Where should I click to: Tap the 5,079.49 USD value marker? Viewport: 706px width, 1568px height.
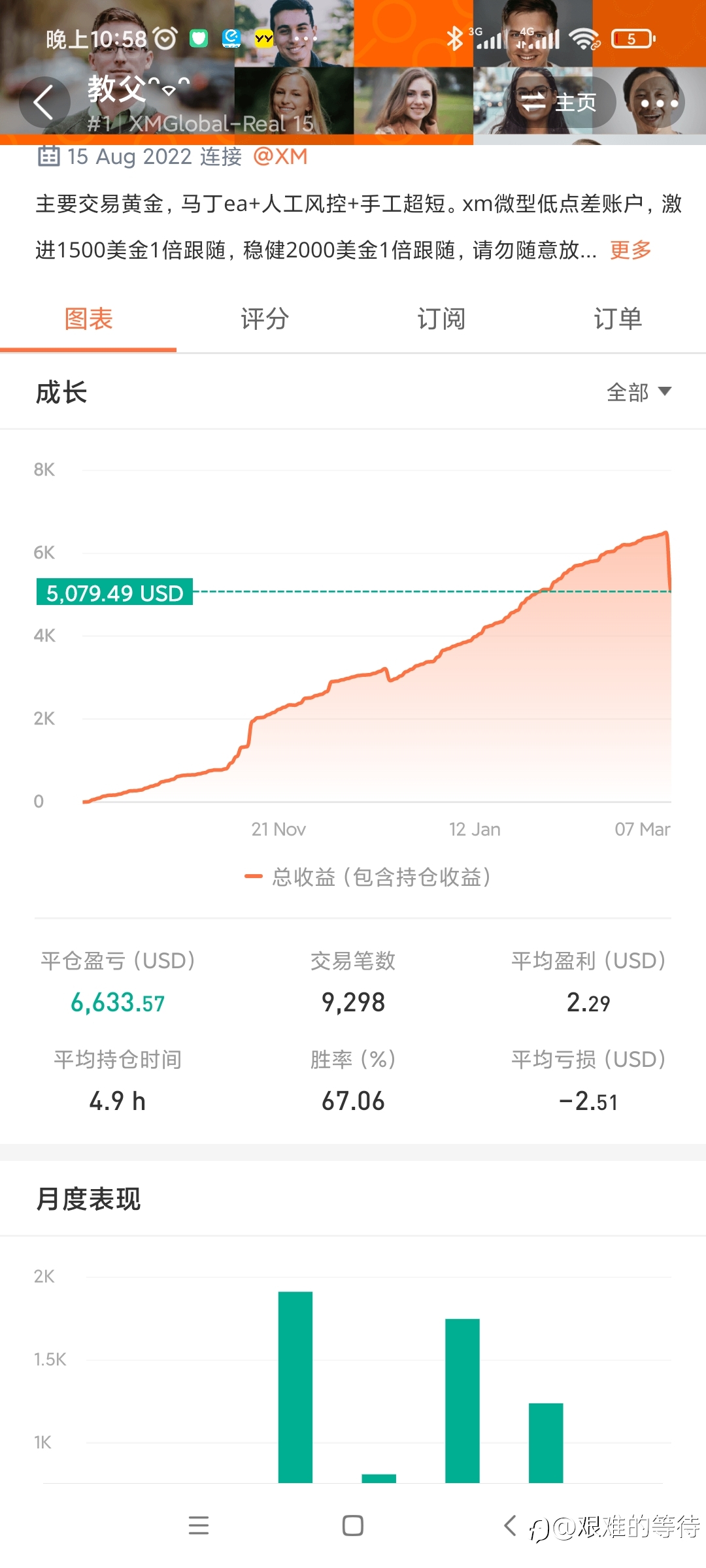pyautogui.click(x=114, y=593)
